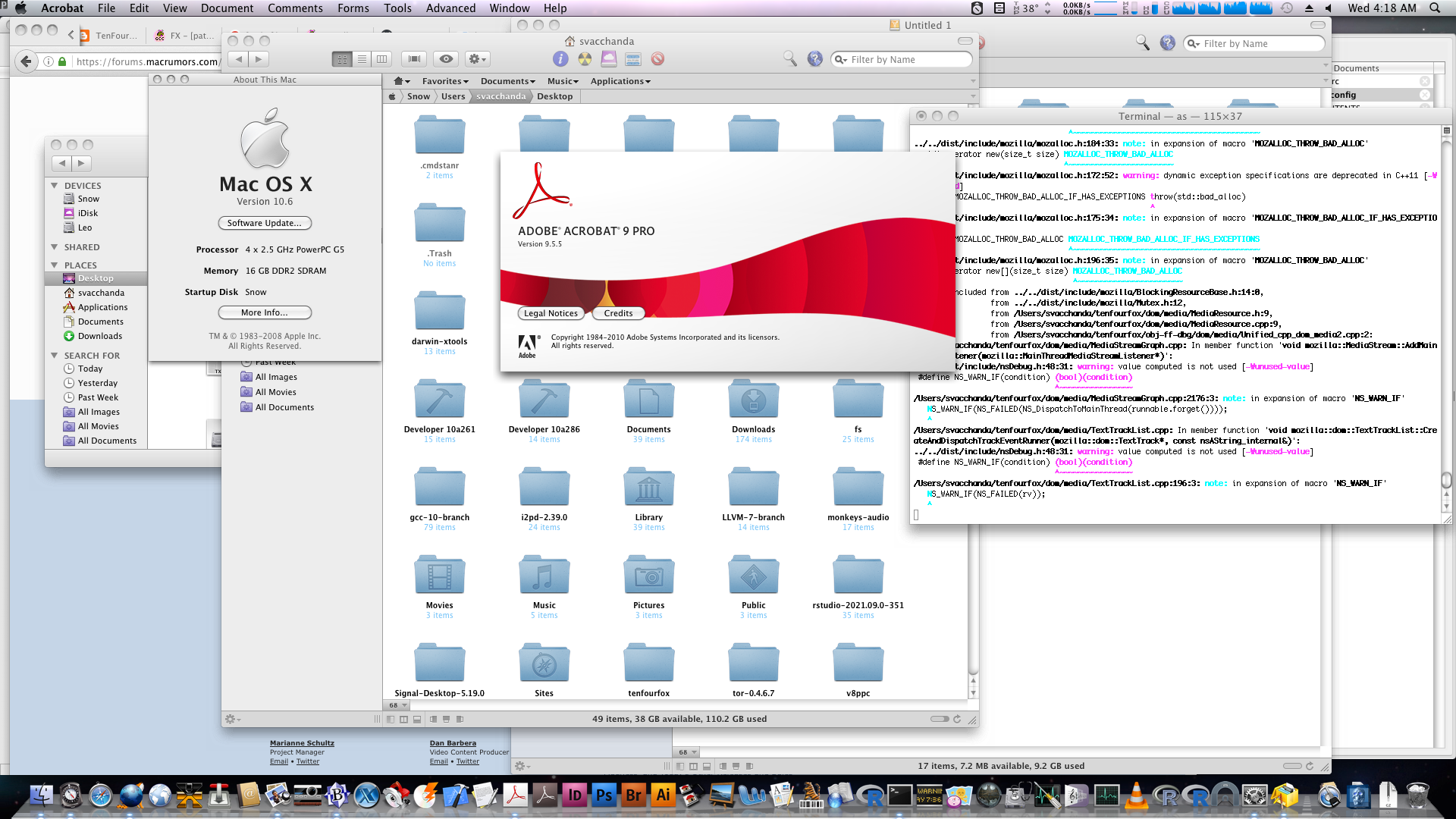Open Photoshop from the Dock
Screen dimensions: 1456x819
pos(604,795)
